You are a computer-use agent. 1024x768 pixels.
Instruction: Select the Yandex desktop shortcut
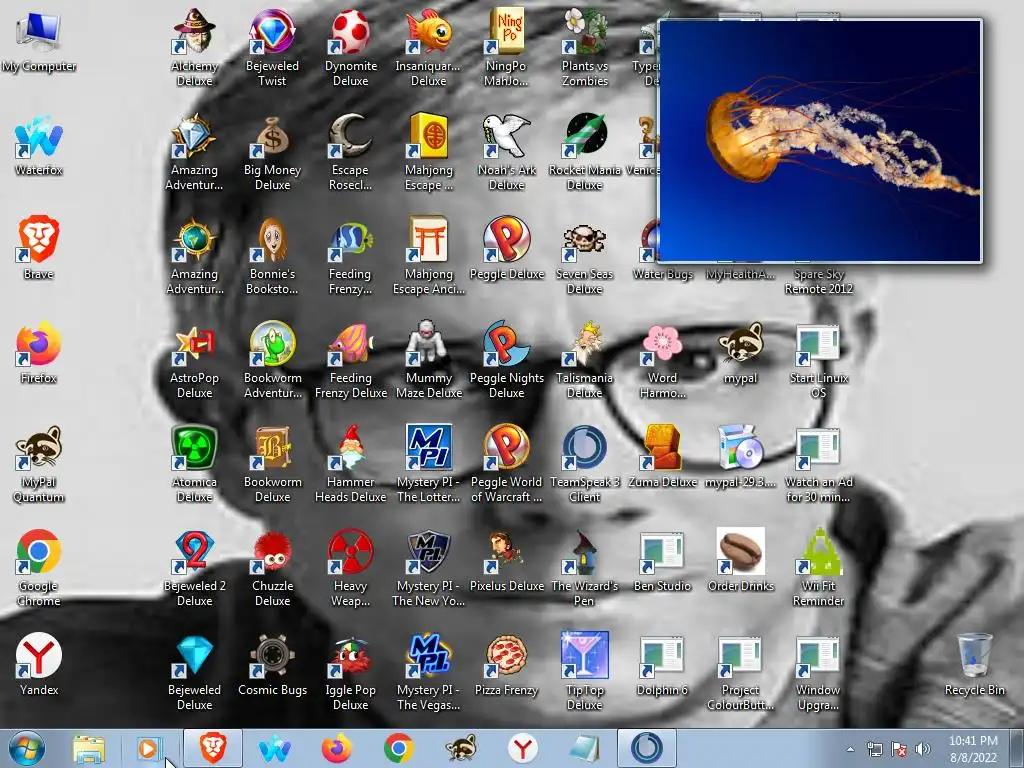39,664
